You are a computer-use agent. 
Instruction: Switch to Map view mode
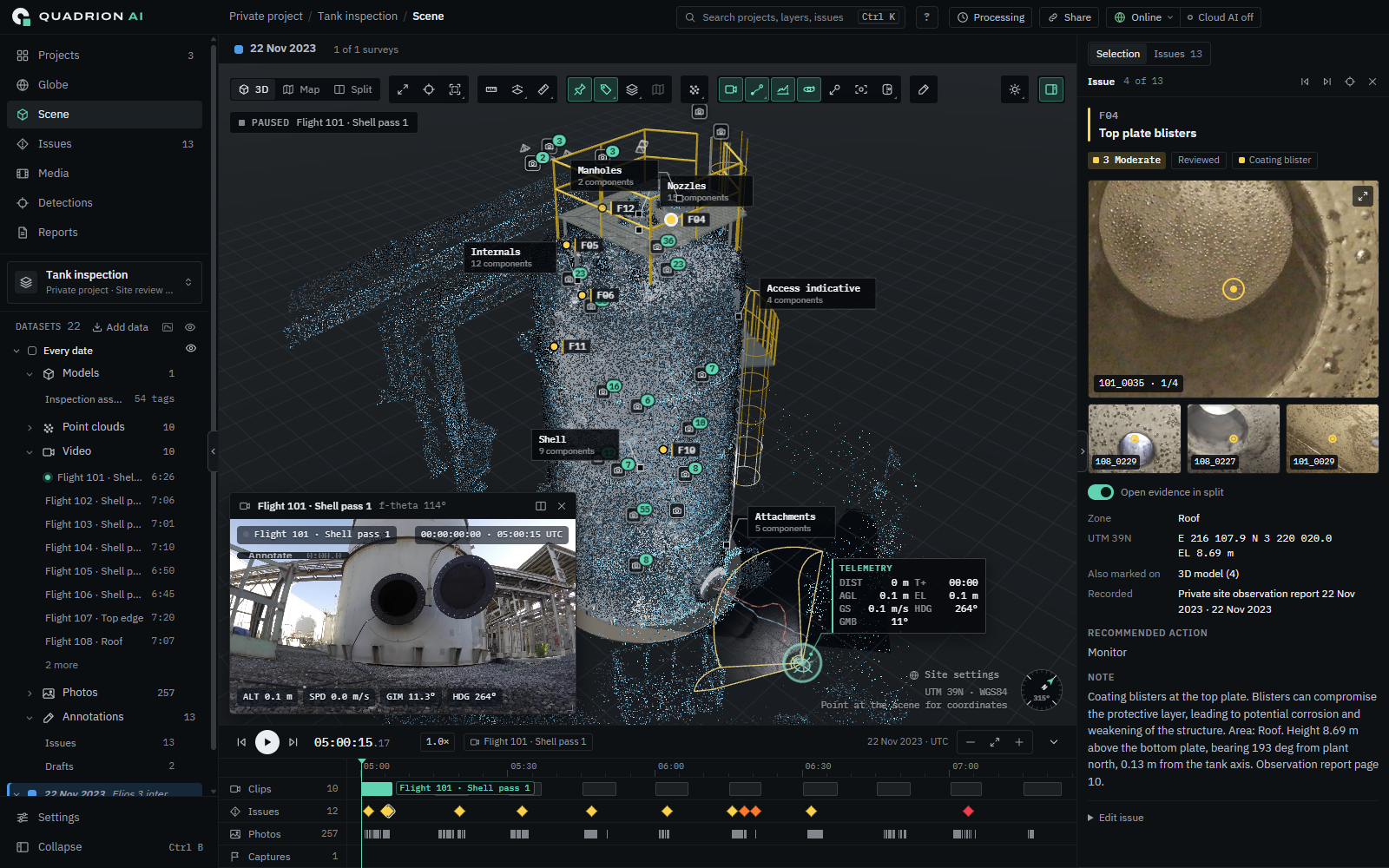point(302,89)
